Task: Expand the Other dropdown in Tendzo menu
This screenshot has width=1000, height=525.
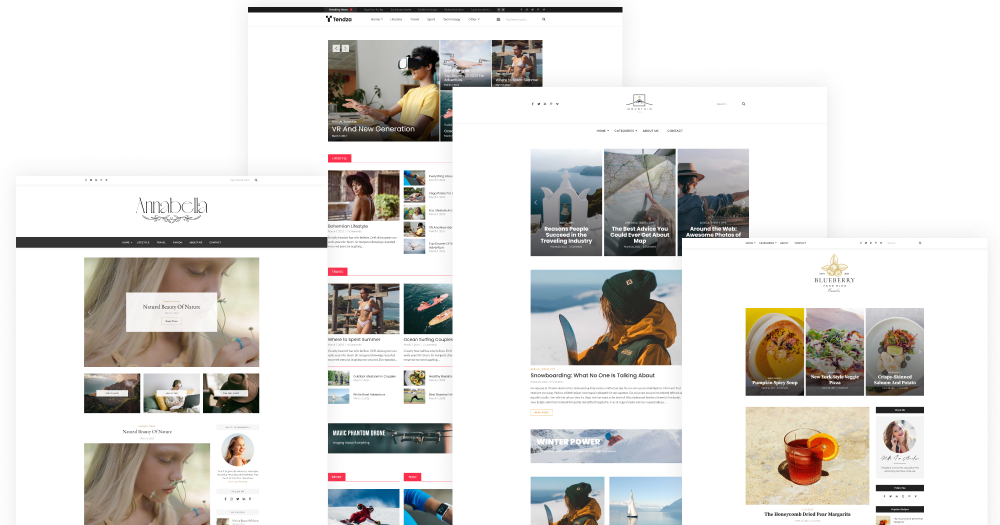Action: 473,19
